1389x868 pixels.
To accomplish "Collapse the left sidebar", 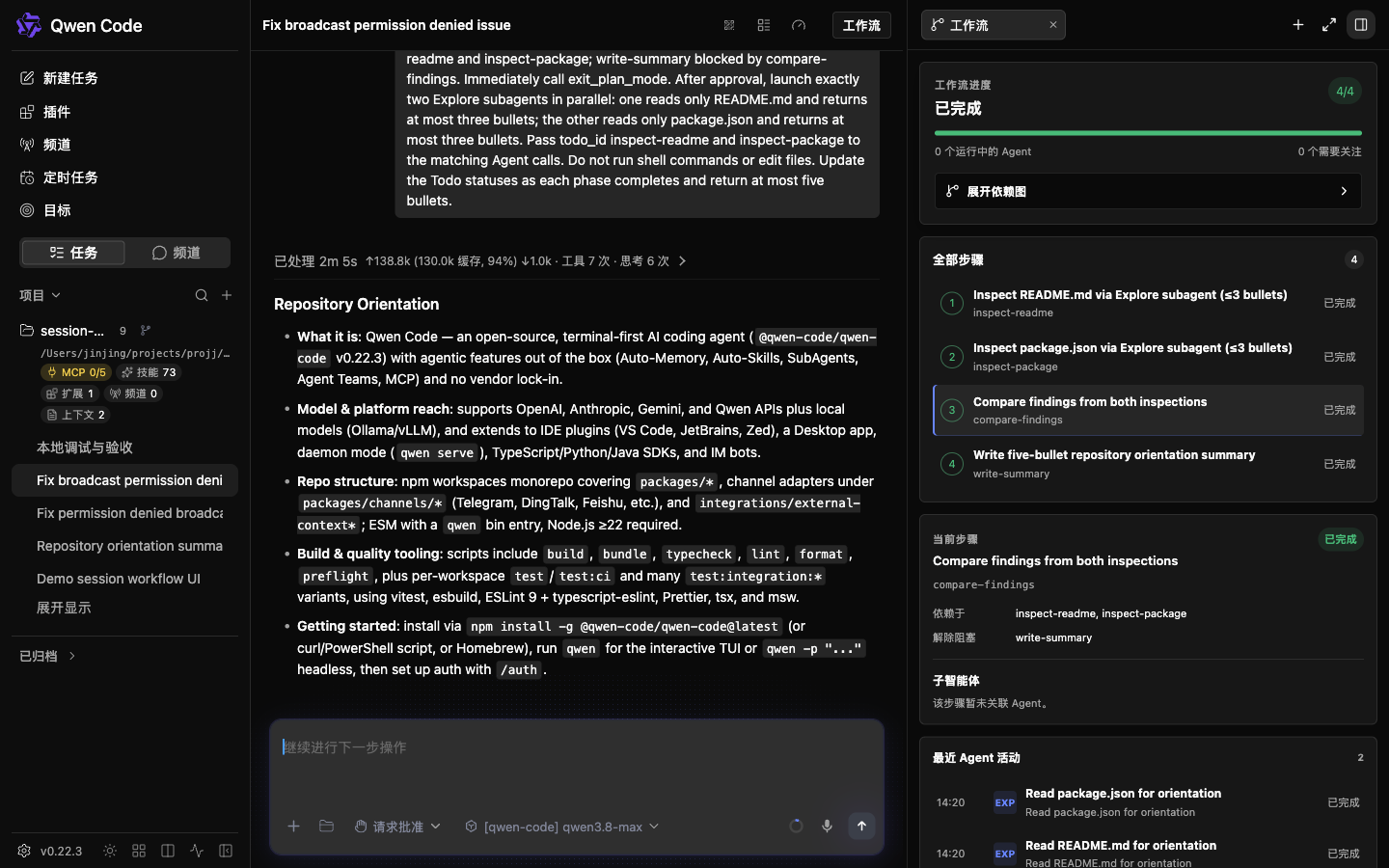I will [x=226, y=851].
